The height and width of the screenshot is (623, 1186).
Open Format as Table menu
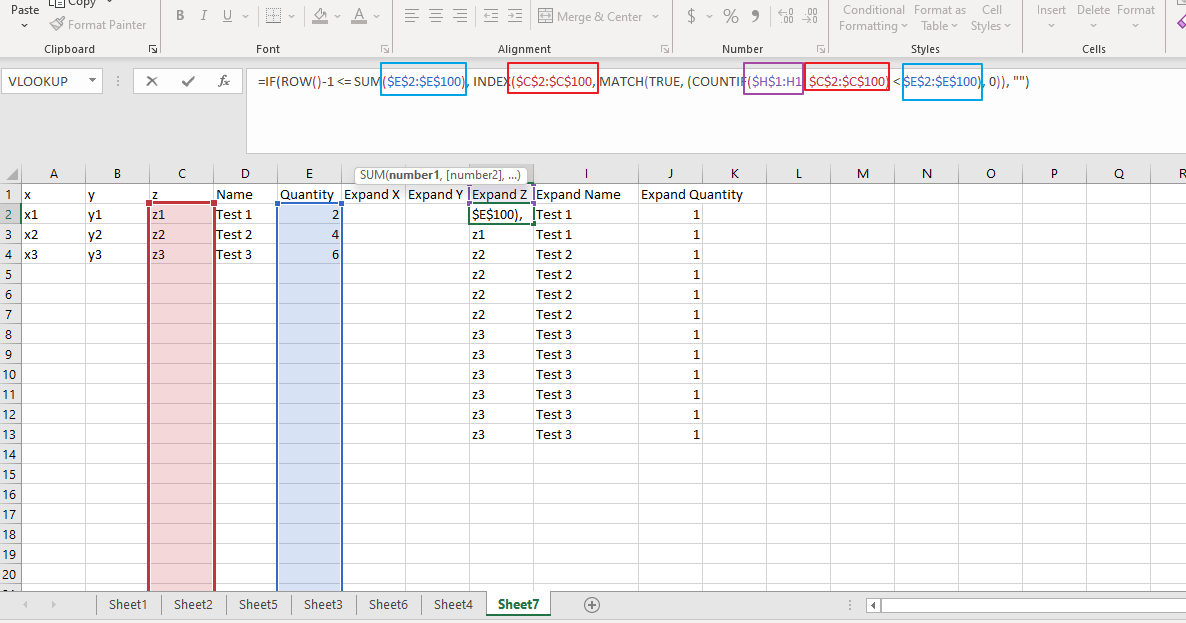point(939,17)
